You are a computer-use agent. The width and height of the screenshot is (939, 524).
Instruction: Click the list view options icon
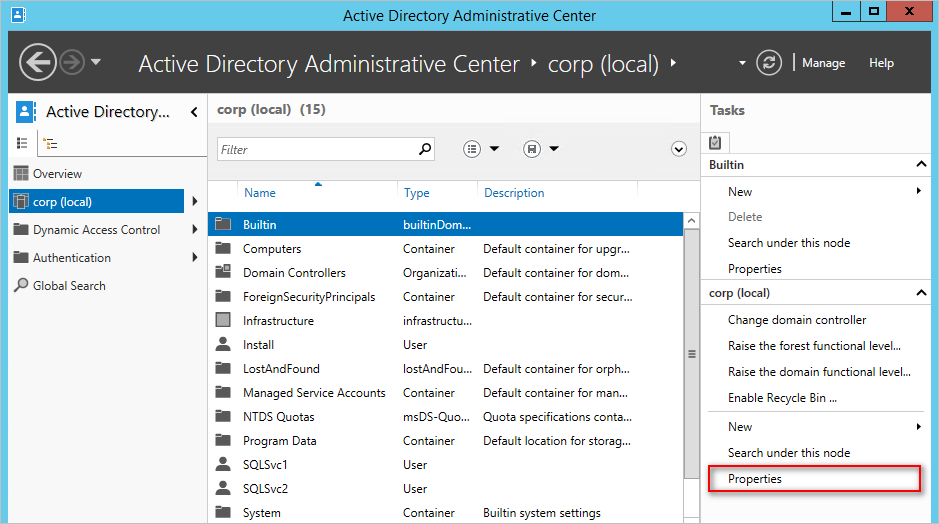[x=472, y=149]
